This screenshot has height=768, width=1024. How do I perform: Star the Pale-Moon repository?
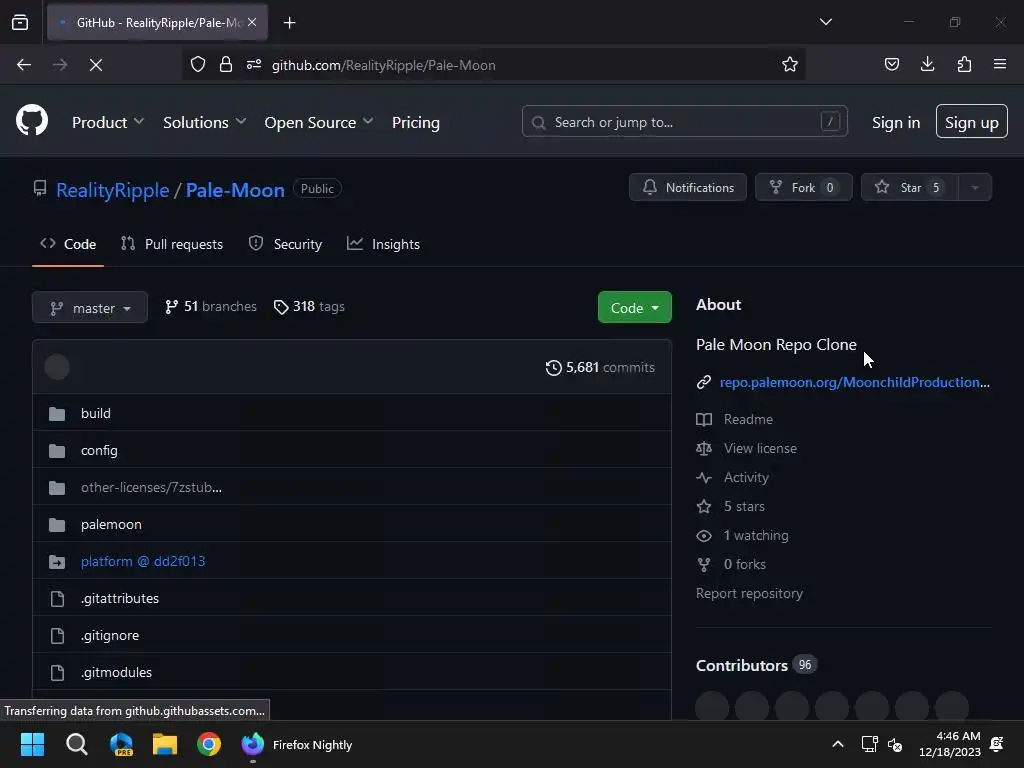click(x=910, y=187)
